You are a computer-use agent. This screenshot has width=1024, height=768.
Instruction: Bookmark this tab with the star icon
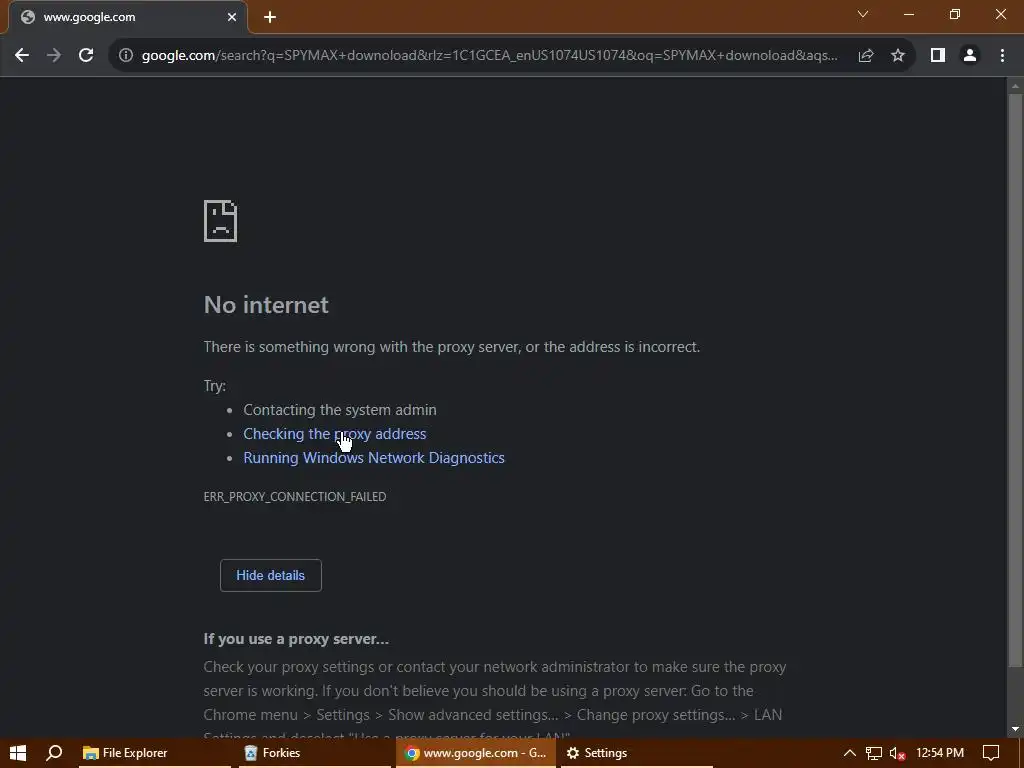point(898,56)
